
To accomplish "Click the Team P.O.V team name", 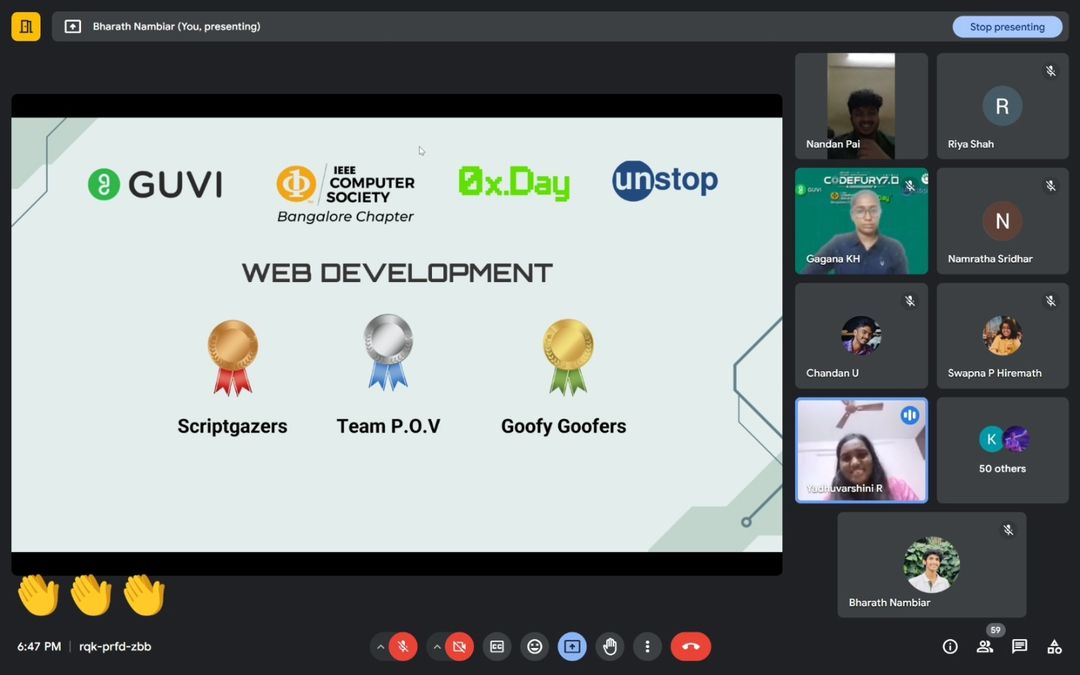I will pyautogui.click(x=388, y=426).
